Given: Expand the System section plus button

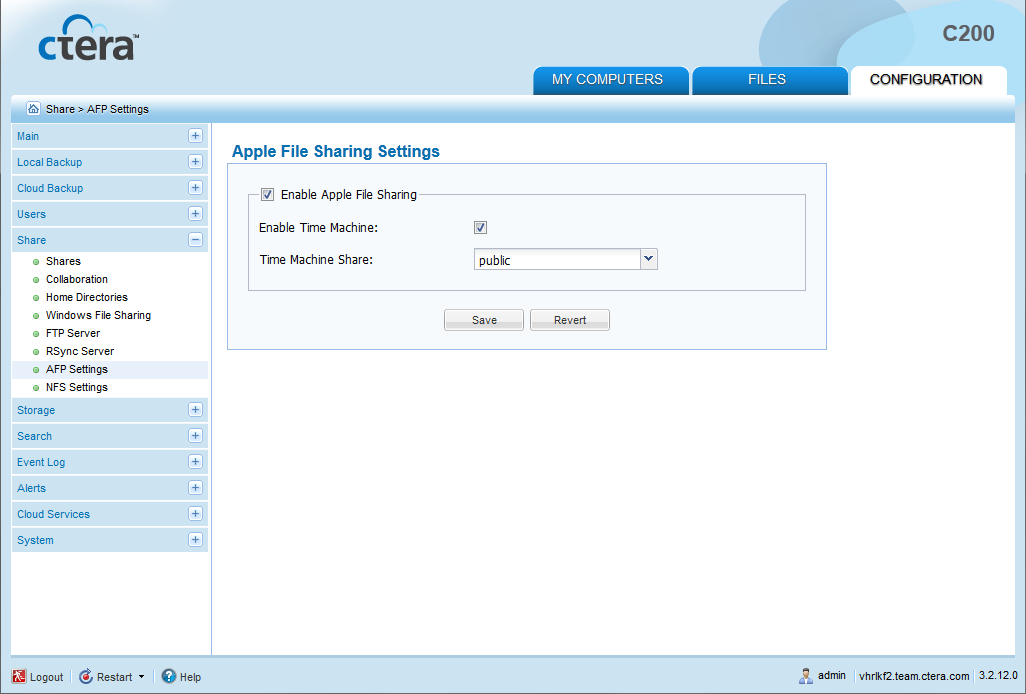Looking at the screenshot, I should point(195,540).
